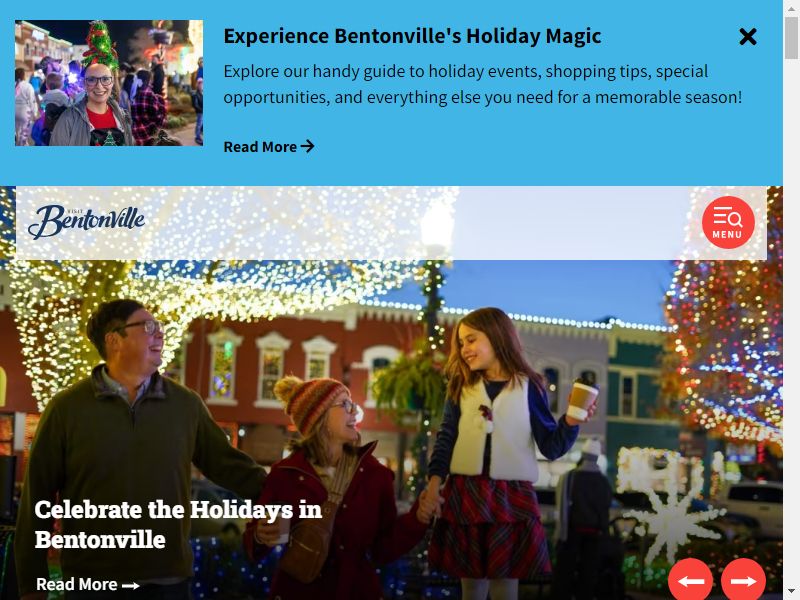800x600 pixels.
Task: Click browser scrollbar up arrow
Action: click(791, 8)
